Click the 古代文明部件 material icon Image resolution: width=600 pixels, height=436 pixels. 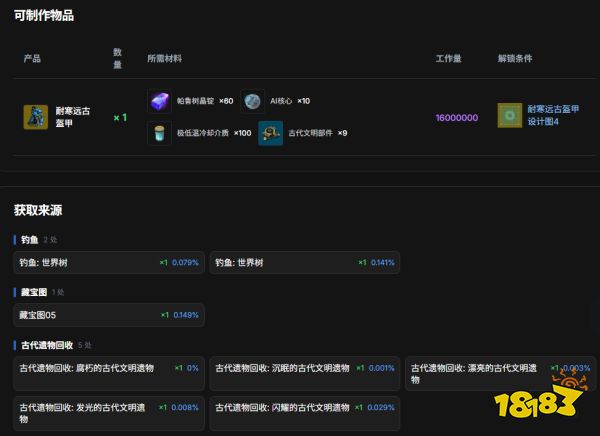271,133
